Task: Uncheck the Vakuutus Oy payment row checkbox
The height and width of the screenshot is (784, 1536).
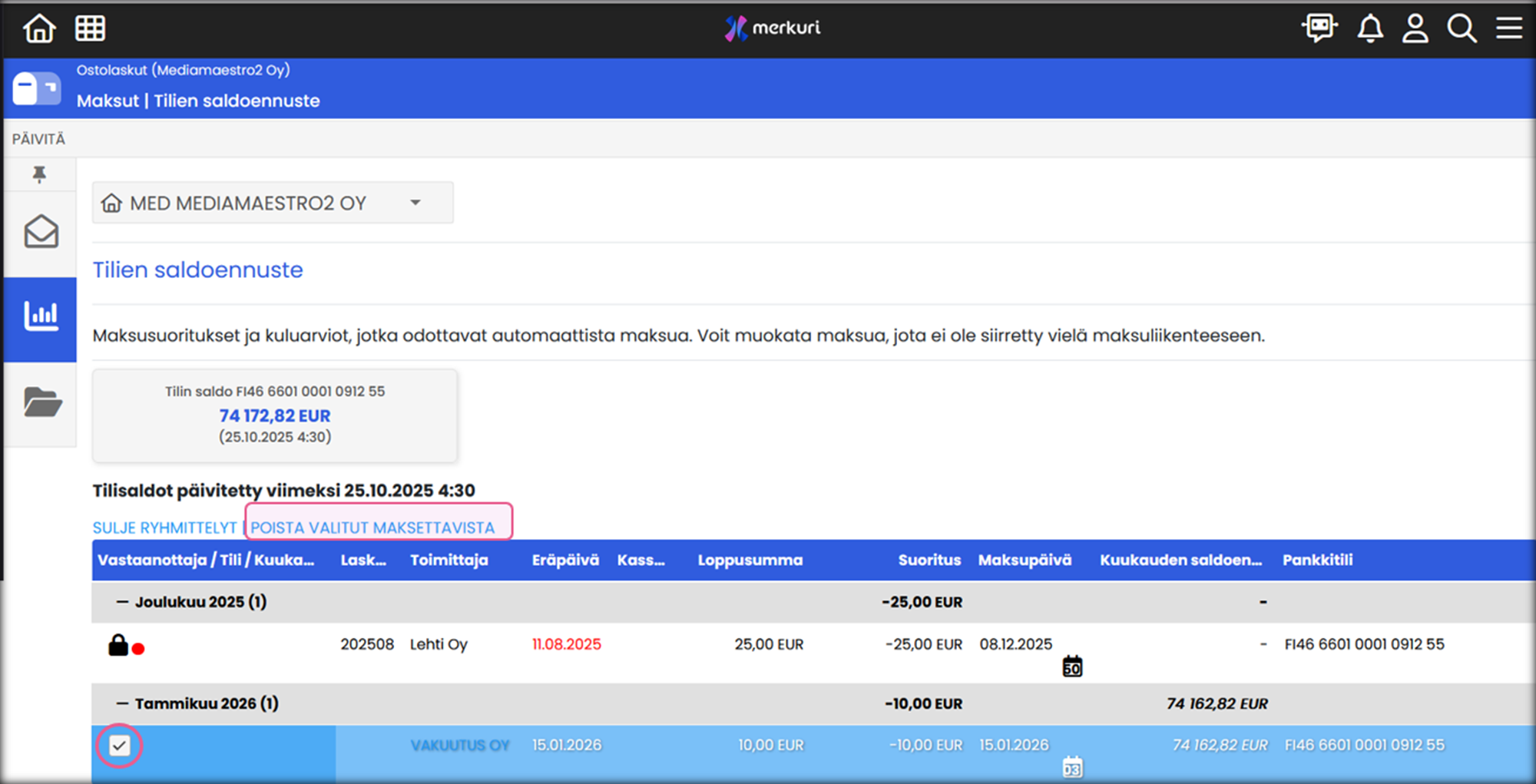Action: pos(119,745)
